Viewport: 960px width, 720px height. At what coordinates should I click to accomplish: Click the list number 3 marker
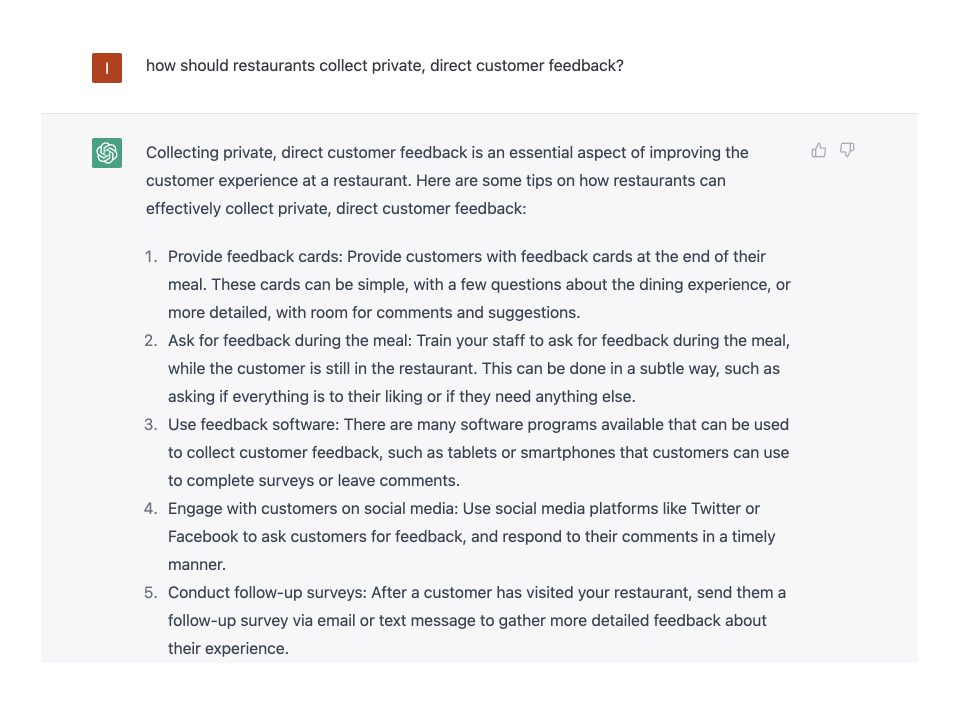151,425
